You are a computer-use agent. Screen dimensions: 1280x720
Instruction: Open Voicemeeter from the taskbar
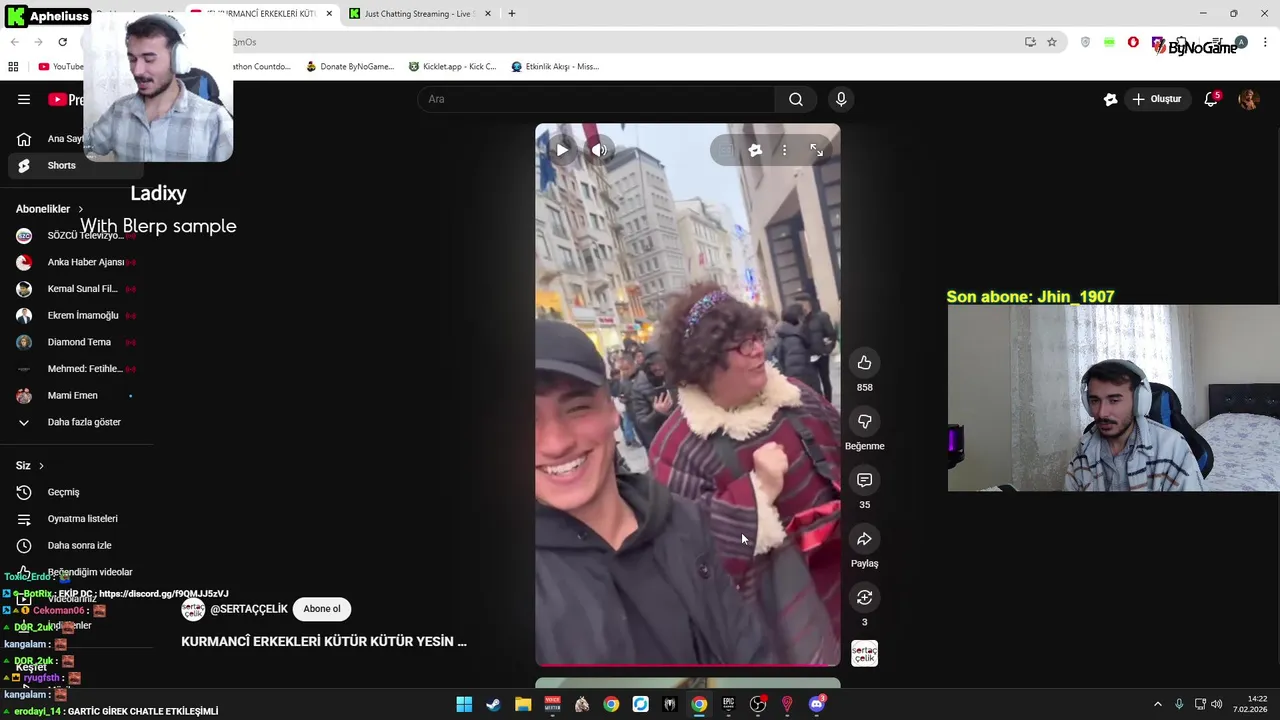coord(552,705)
